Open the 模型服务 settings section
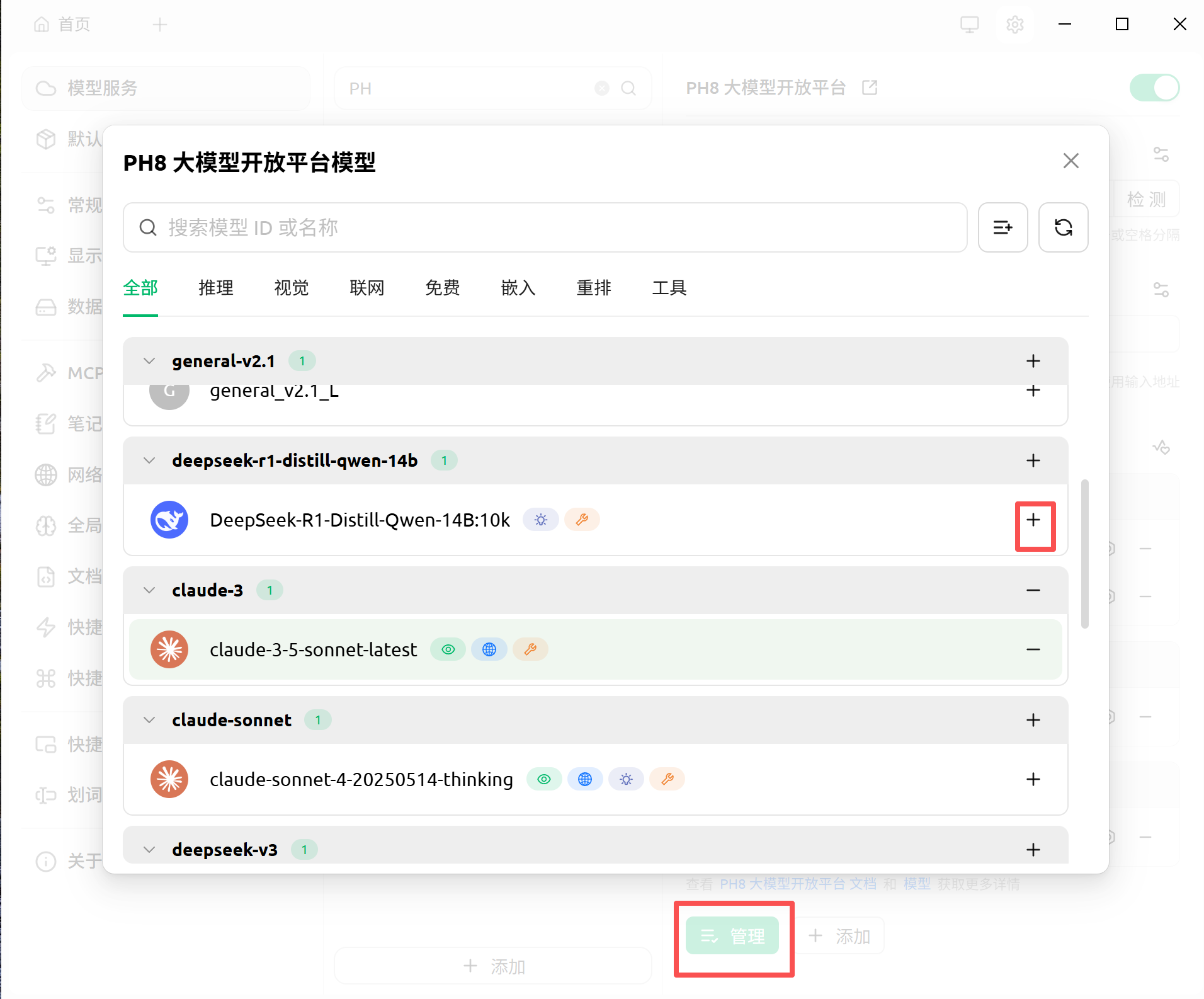Viewport: 1204px width, 999px height. [x=166, y=88]
